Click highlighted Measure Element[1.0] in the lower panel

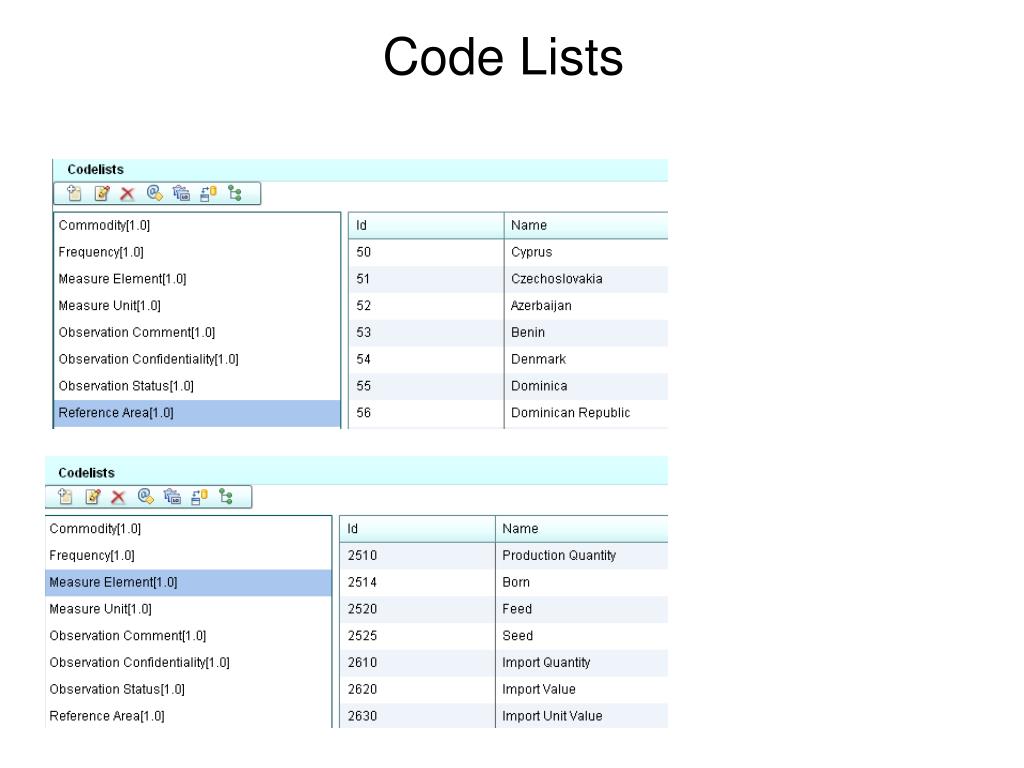coord(188,583)
